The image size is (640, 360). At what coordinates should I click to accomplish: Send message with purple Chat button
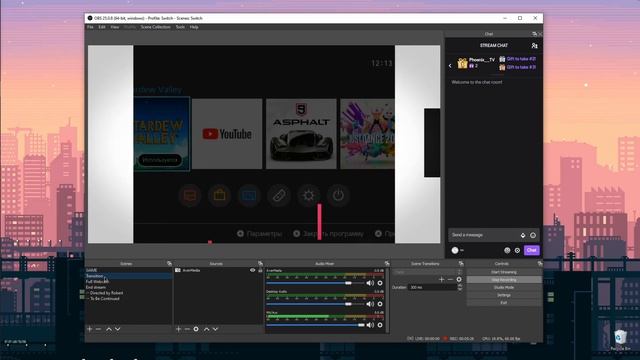[531, 250]
